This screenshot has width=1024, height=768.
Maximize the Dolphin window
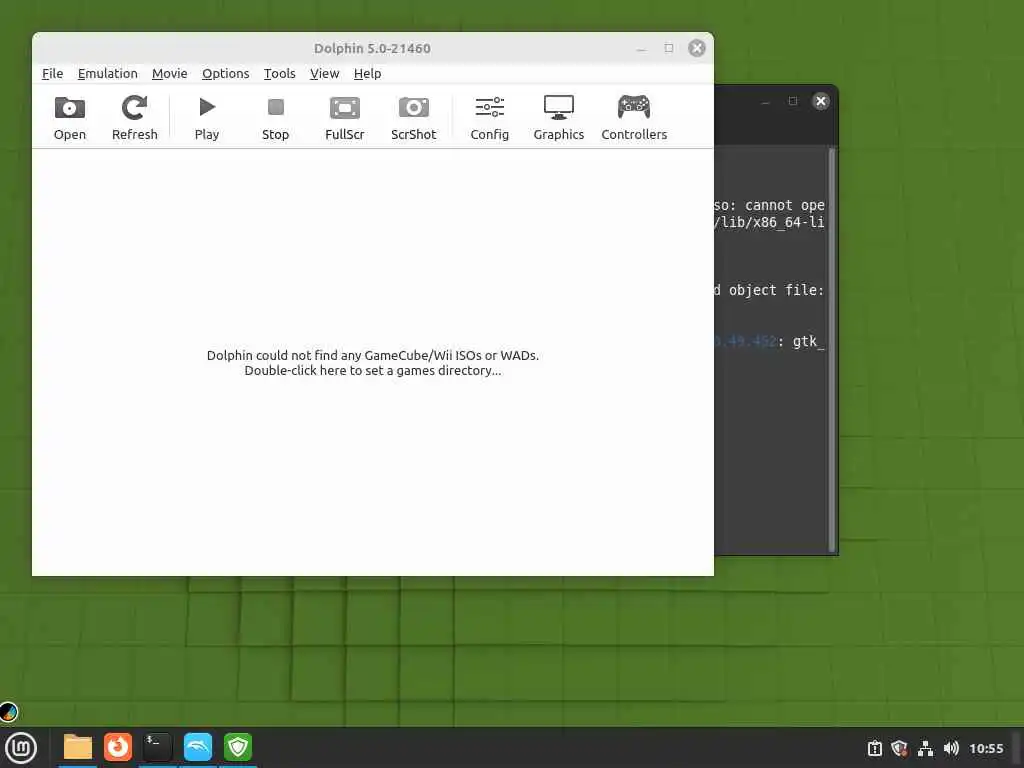(669, 48)
